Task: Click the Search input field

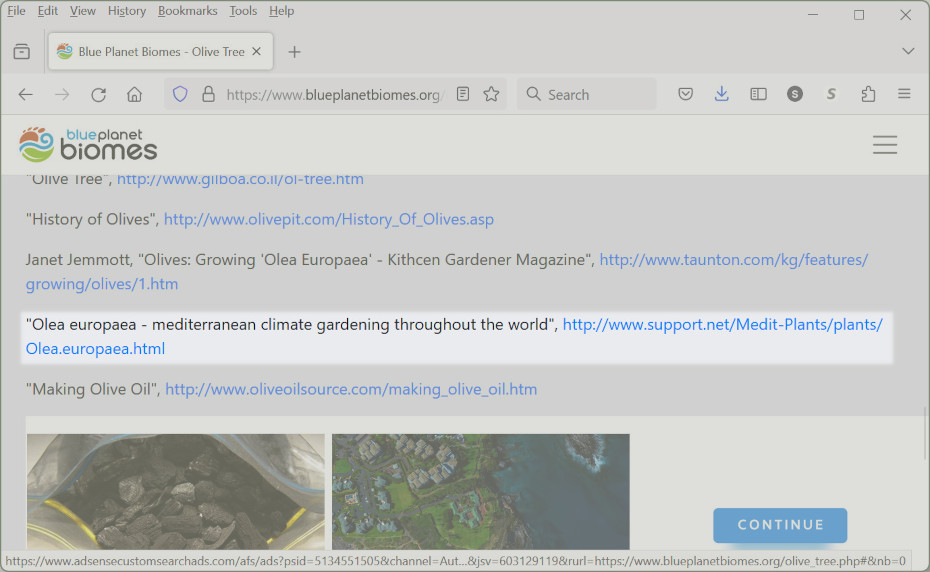Action: click(597, 95)
